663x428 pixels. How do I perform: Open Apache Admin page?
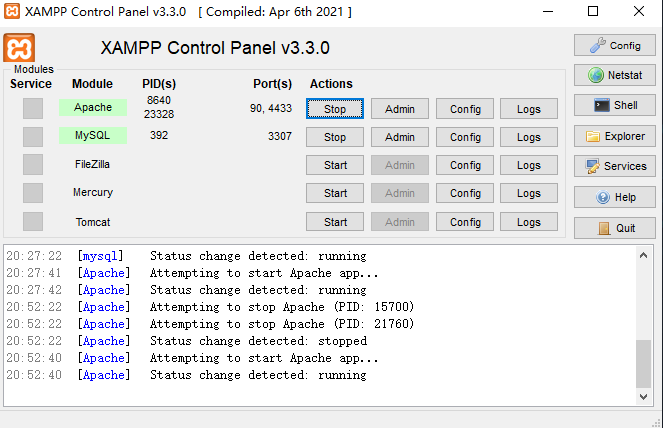(x=400, y=109)
